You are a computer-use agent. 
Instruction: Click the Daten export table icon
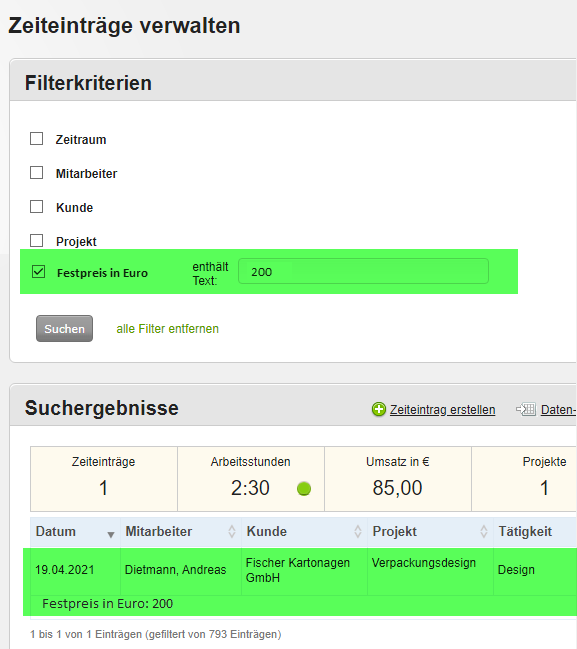pyautogui.click(x=526, y=409)
